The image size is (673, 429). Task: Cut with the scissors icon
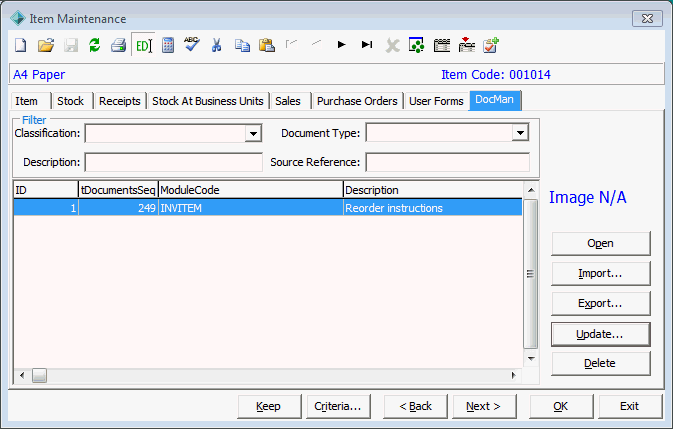point(216,45)
